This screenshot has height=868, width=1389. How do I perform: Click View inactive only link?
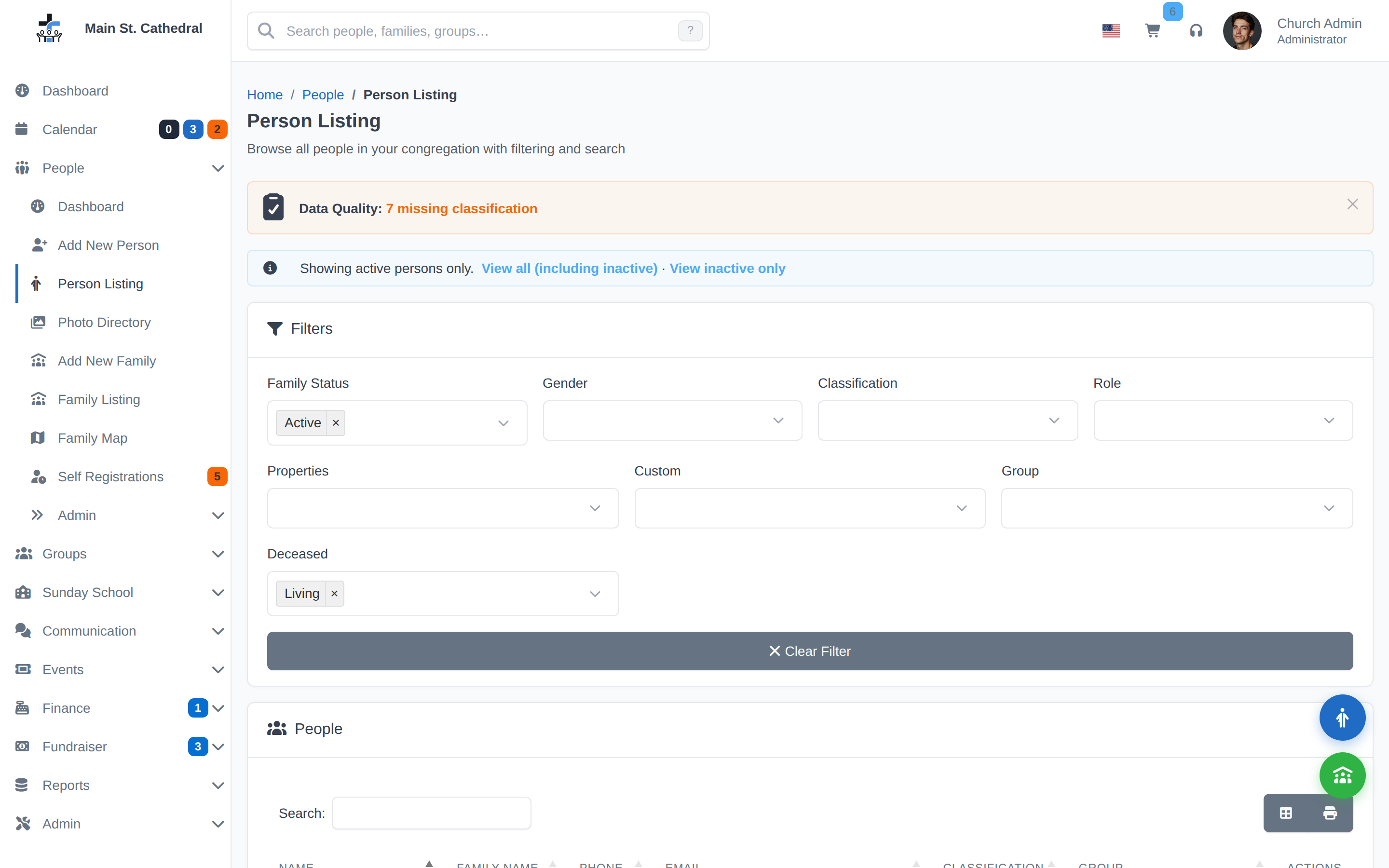tap(727, 268)
